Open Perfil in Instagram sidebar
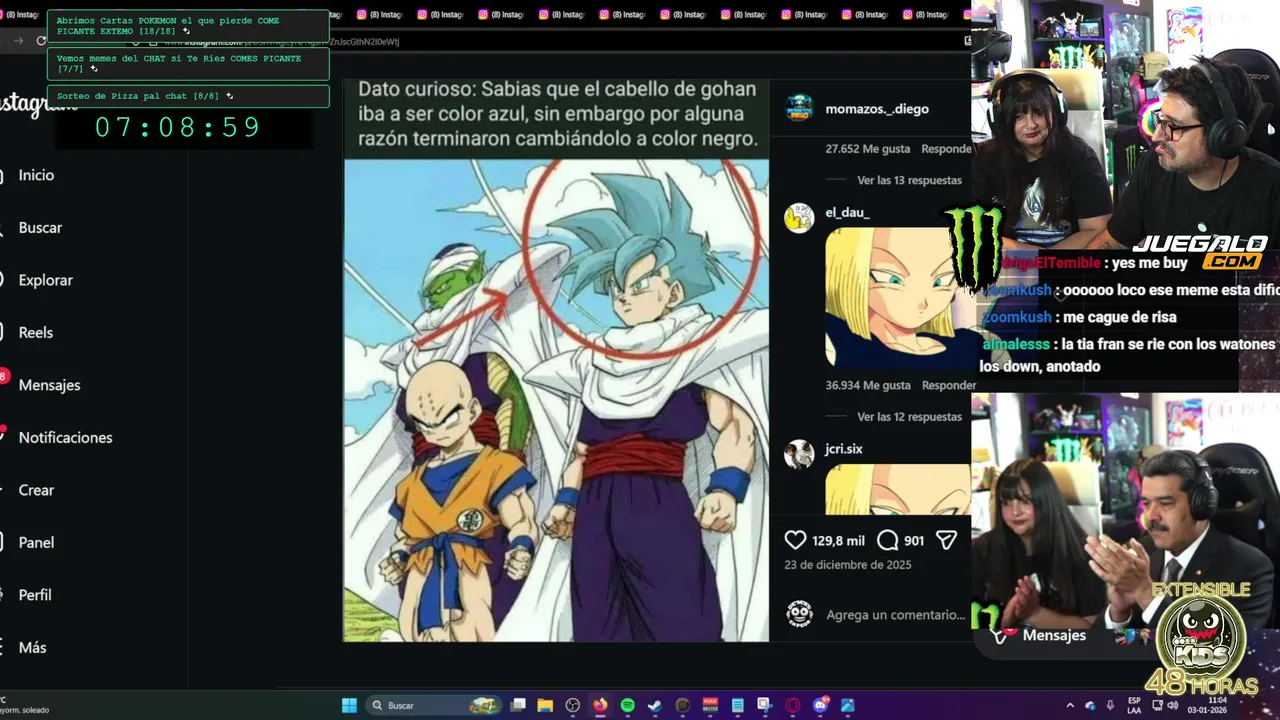 [x=35, y=595]
